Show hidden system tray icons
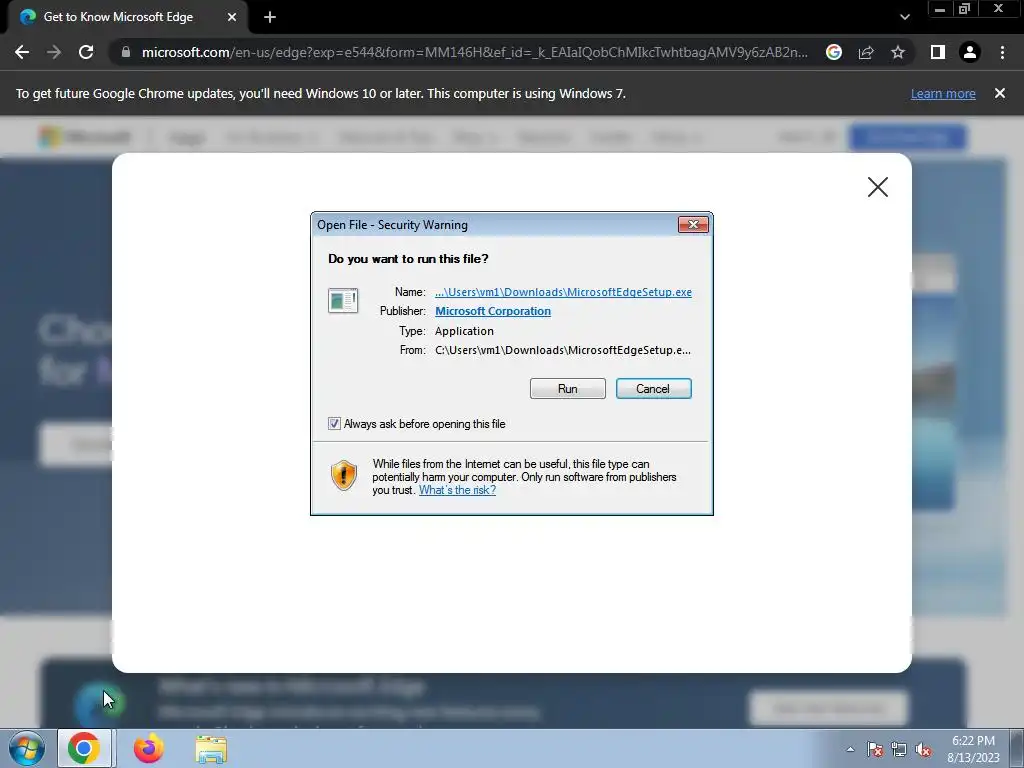 (850, 750)
